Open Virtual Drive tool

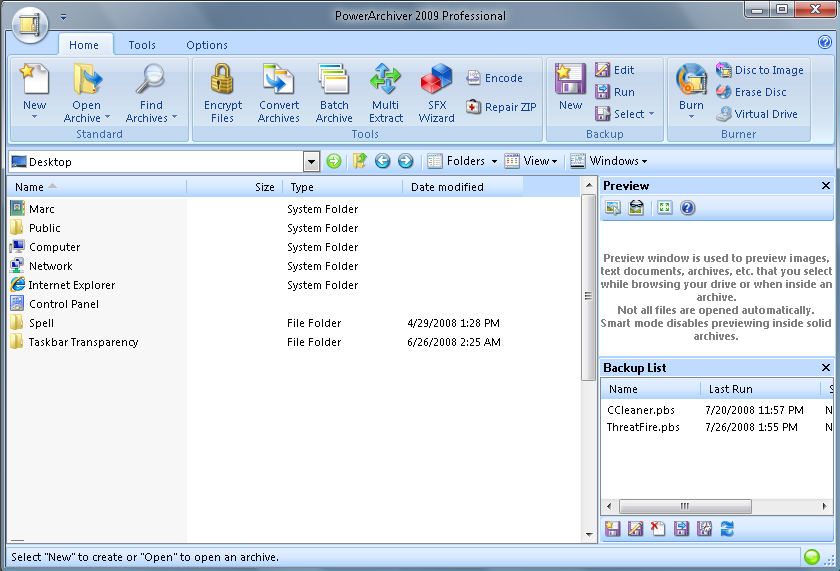[x=757, y=114]
